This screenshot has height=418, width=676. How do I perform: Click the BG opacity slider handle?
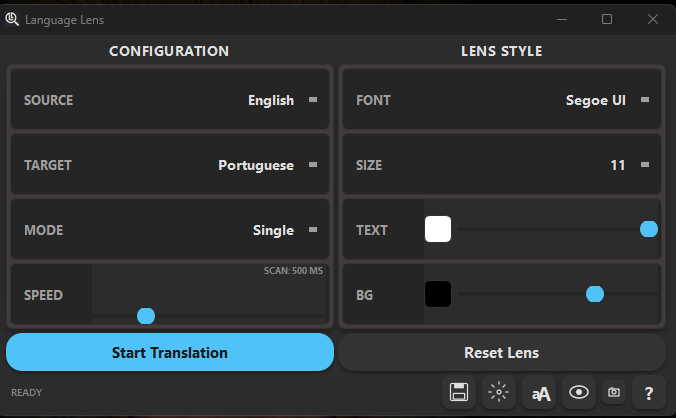click(x=595, y=294)
